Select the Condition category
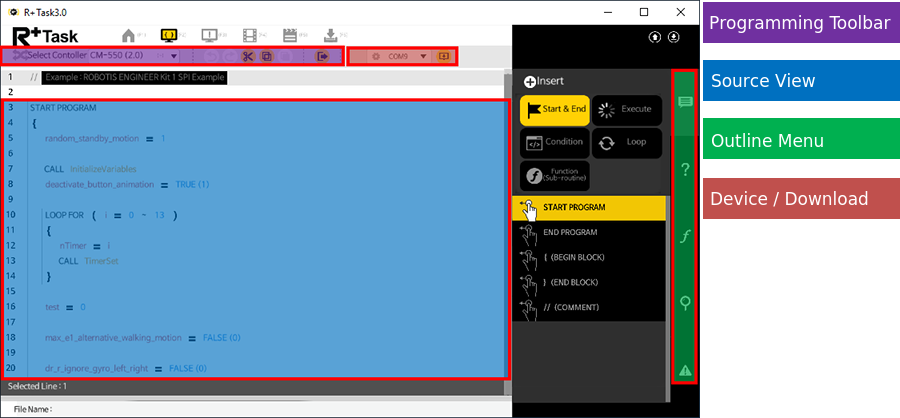Viewport: 900px width, 418px height. (554, 143)
